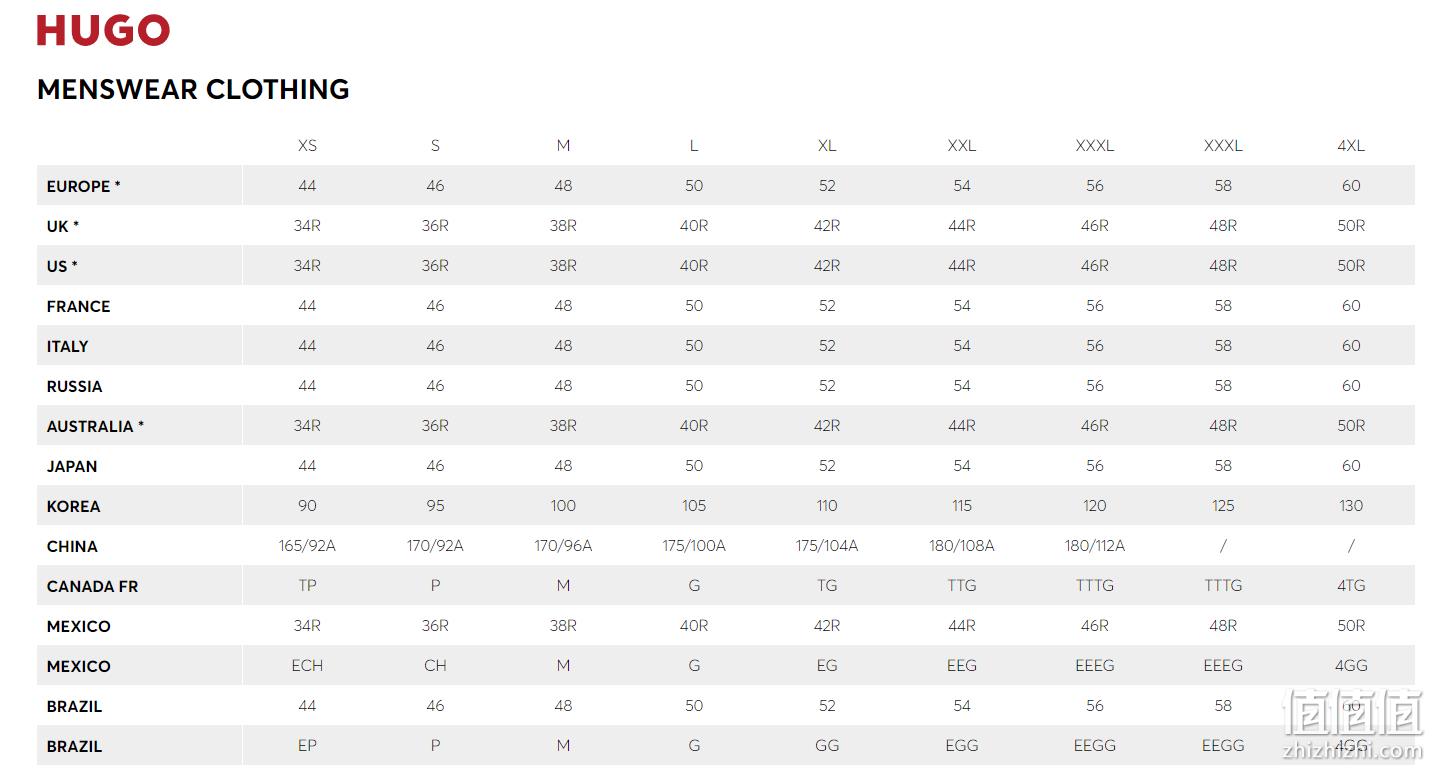Screen dimensions: 1432x768
Task: Click Korea size 130 cell
Action: 1351,506
